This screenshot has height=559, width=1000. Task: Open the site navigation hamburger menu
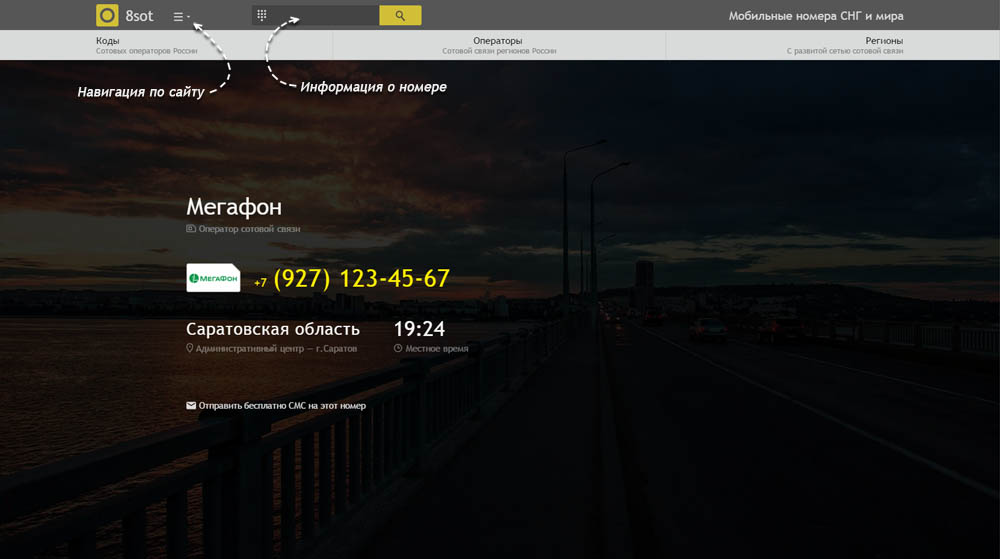click(181, 17)
